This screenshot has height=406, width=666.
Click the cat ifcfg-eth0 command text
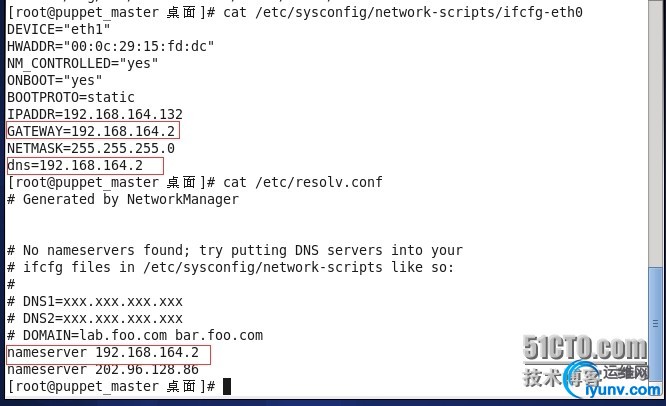pyautogui.click(x=403, y=12)
